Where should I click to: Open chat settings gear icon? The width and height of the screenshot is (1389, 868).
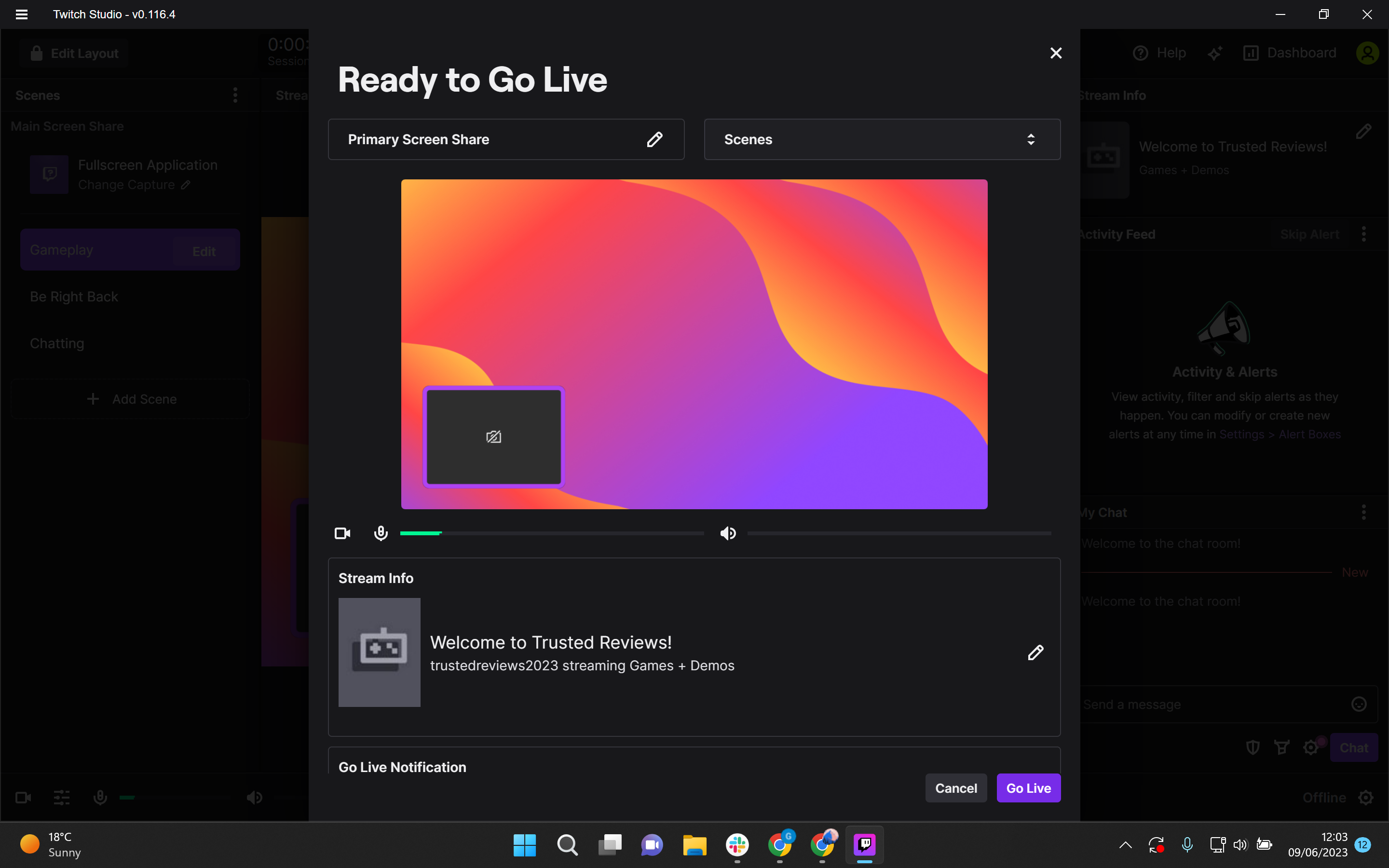tap(1311, 747)
